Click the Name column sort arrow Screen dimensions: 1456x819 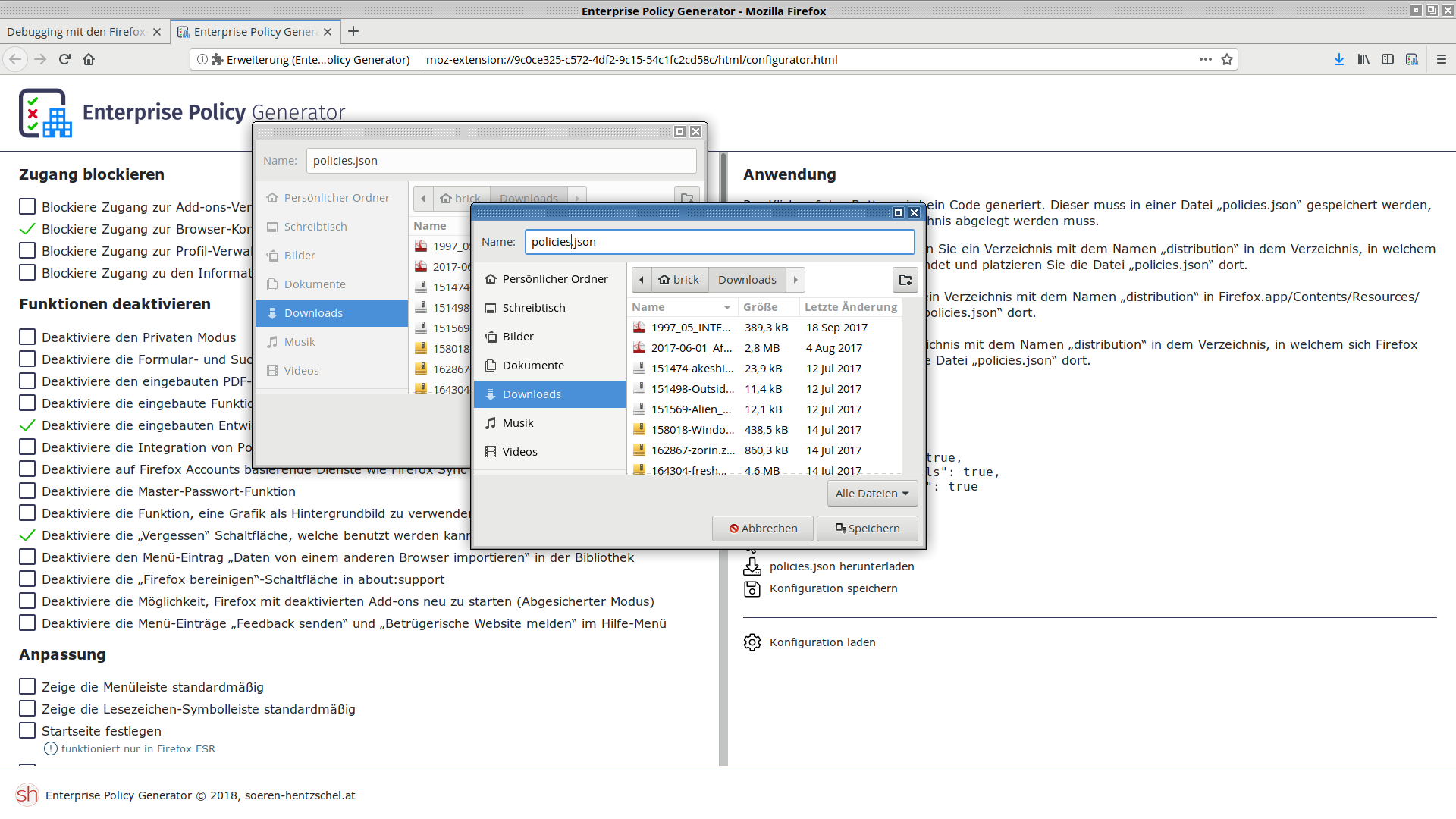pyautogui.click(x=726, y=307)
